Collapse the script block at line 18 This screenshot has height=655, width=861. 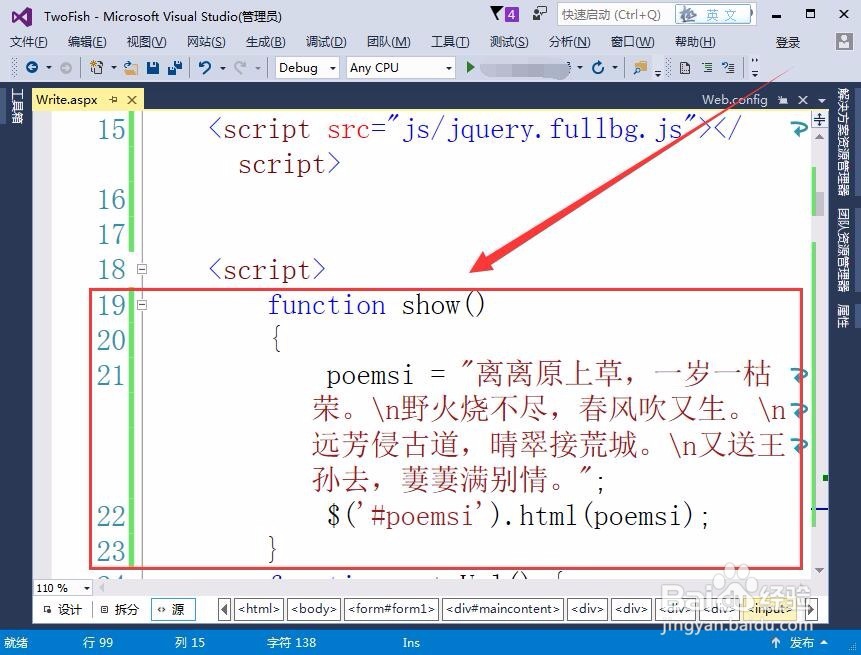tap(142, 269)
